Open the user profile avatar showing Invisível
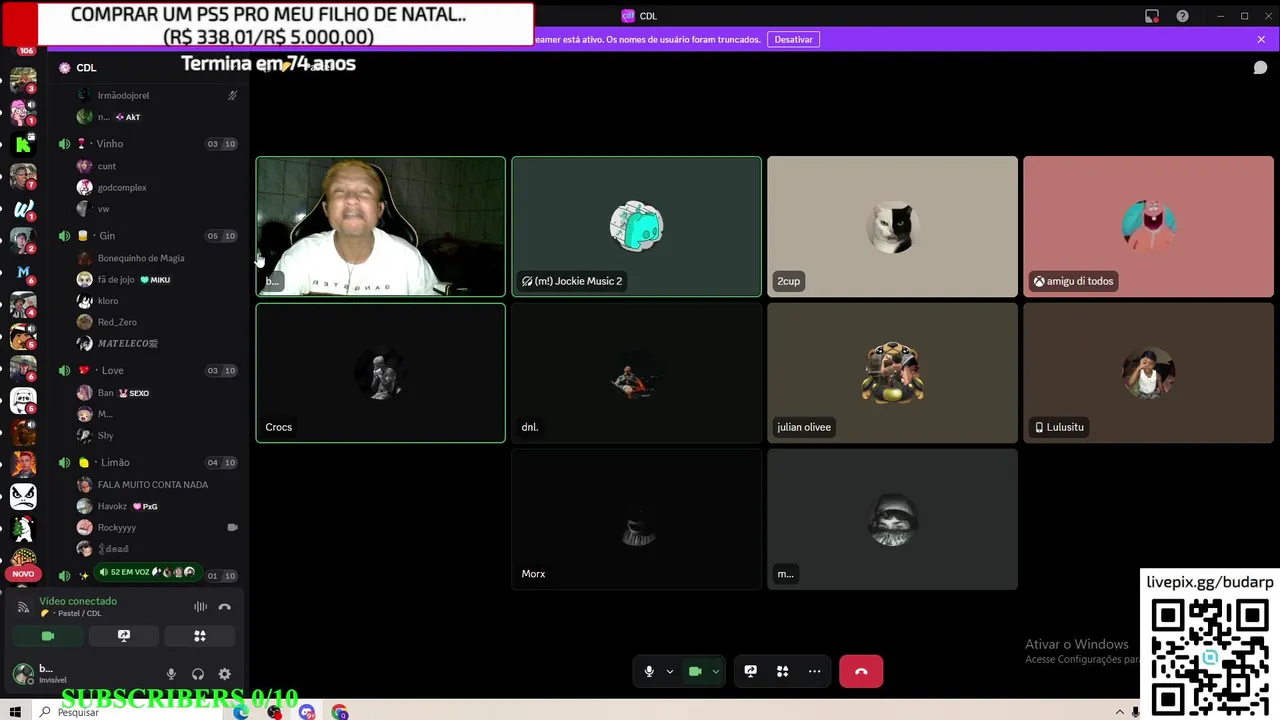Viewport: 1280px width, 720px height. pyautogui.click(x=23, y=674)
